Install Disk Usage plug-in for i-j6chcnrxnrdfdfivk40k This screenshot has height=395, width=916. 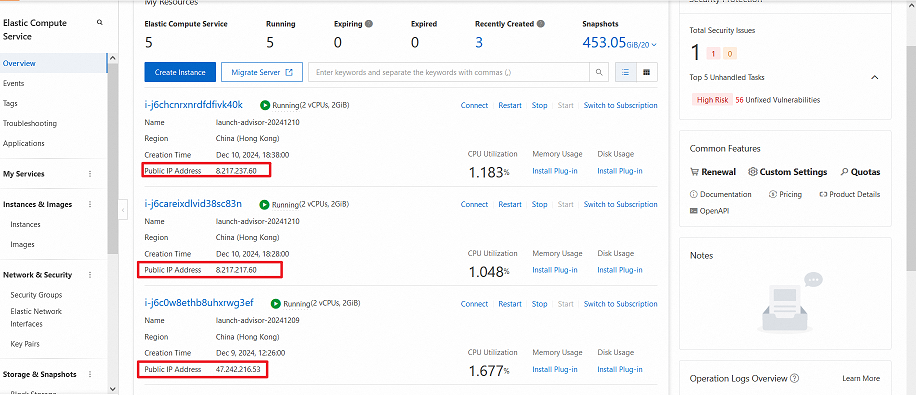[620, 171]
